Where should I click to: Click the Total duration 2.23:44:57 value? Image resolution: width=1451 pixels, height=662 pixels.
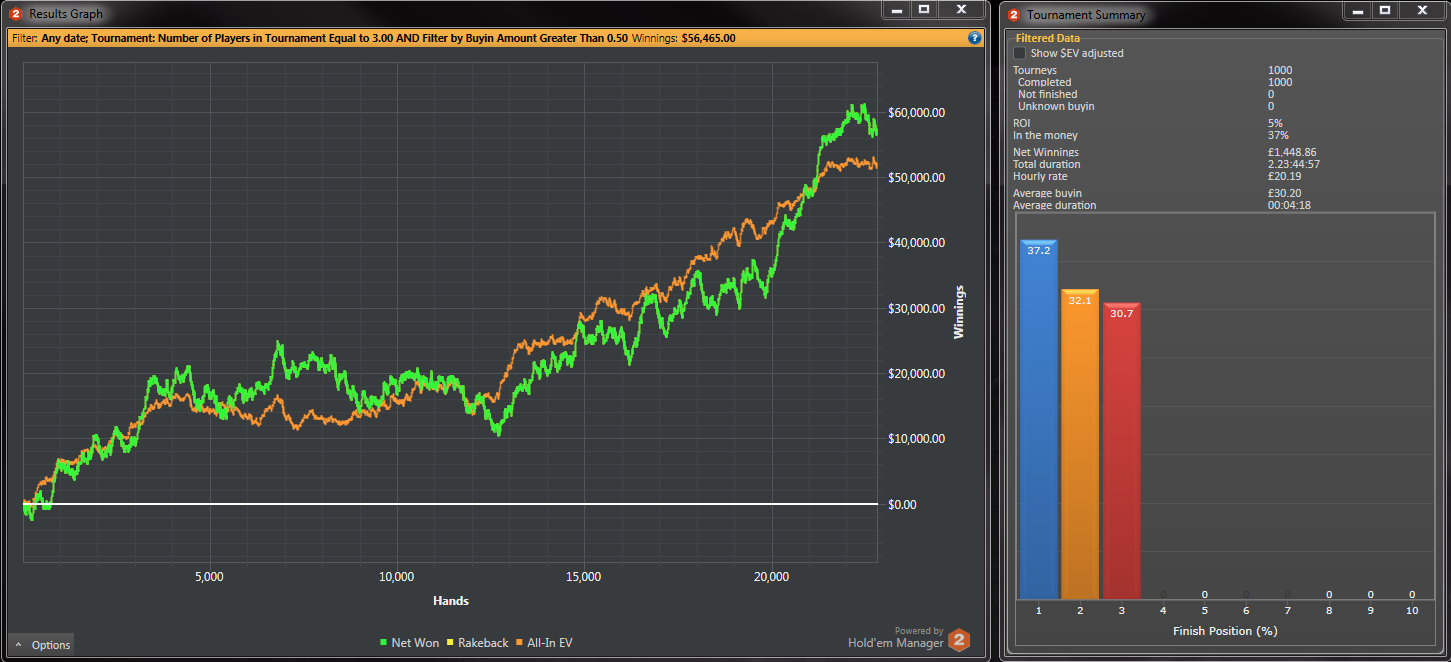click(x=1293, y=165)
